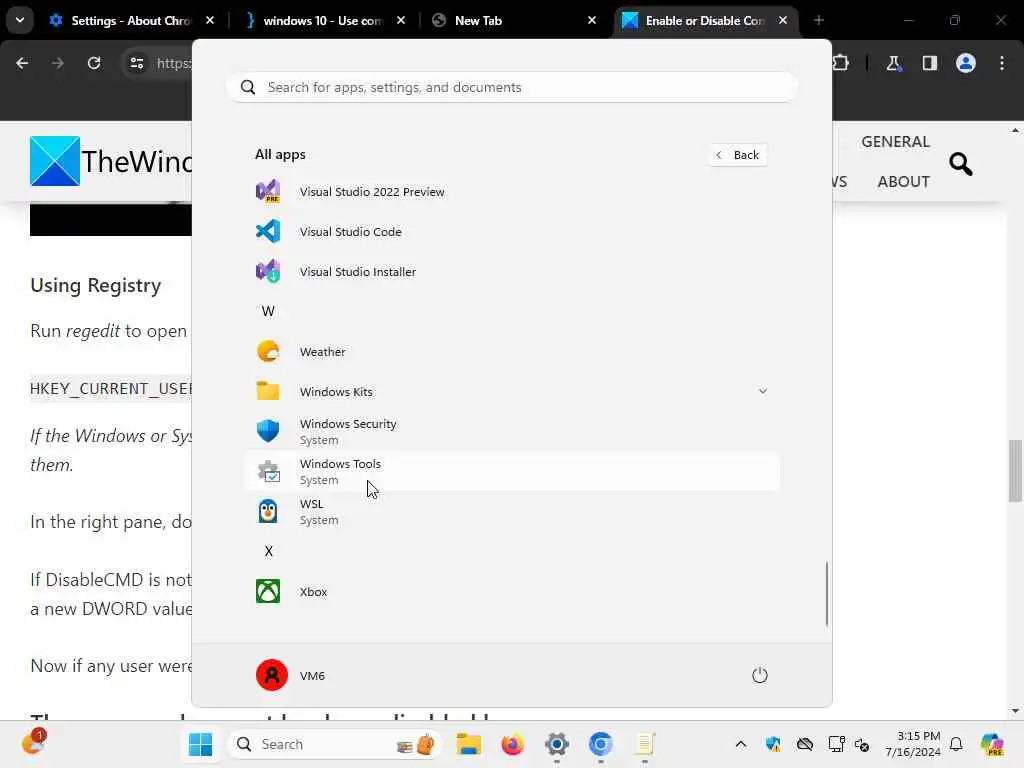1024x768 pixels.
Task: Click the VM6 user avatar
Action: tap(272, 675)
